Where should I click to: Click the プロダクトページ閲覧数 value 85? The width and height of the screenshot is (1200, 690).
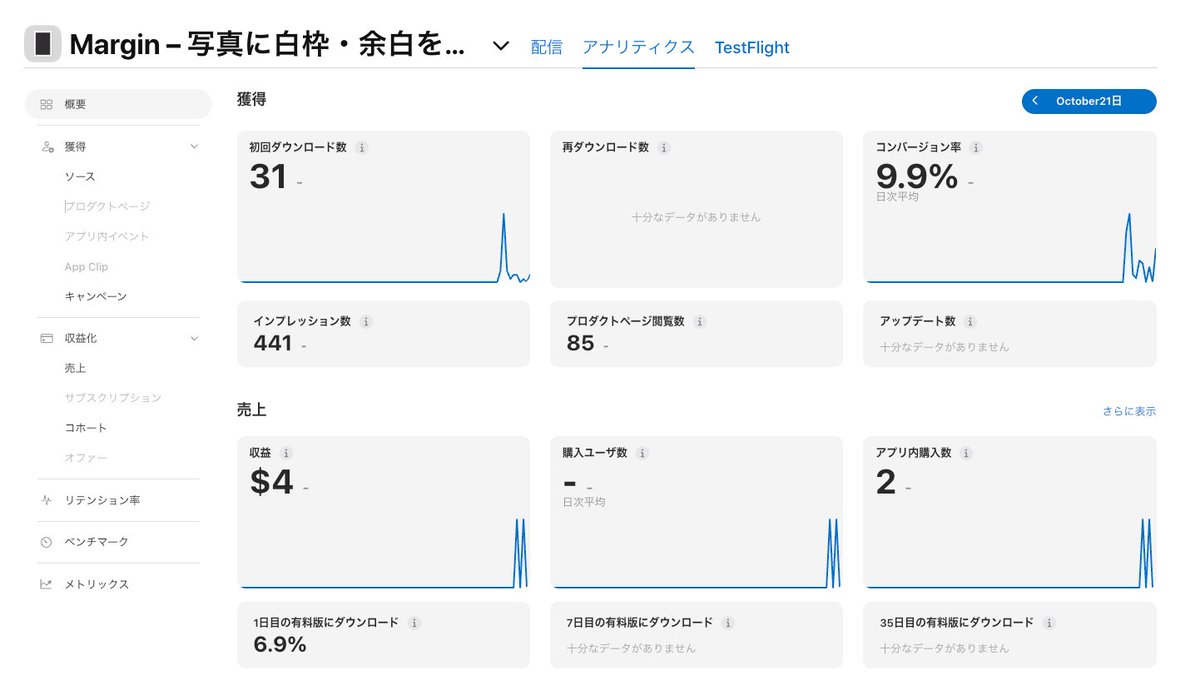[580, 344]
